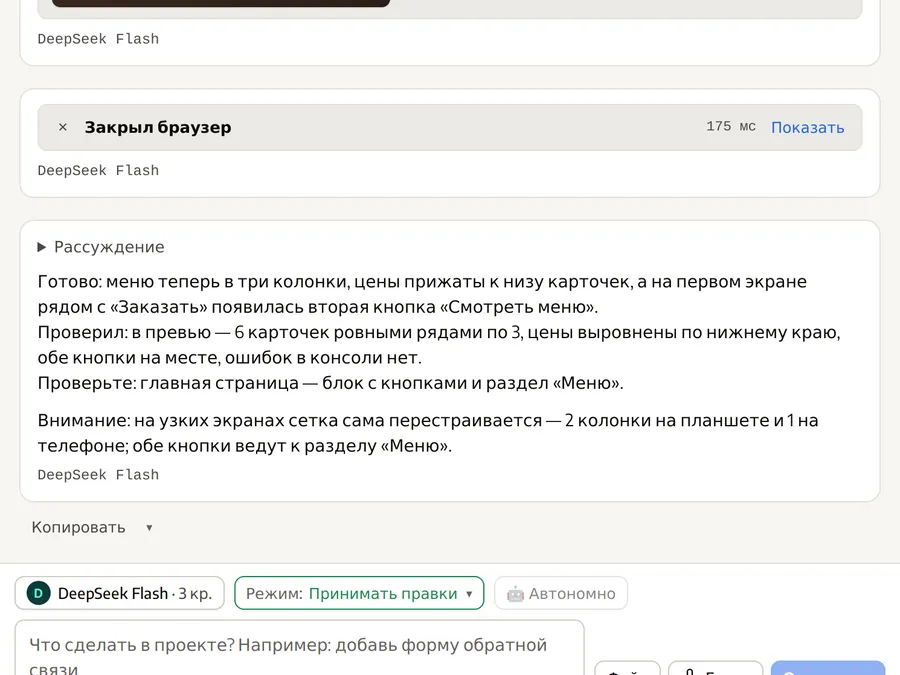Open the dropdown arrow next to 'Копировать'
Viewport: 900px width, 675px height.
click(149, 527)
